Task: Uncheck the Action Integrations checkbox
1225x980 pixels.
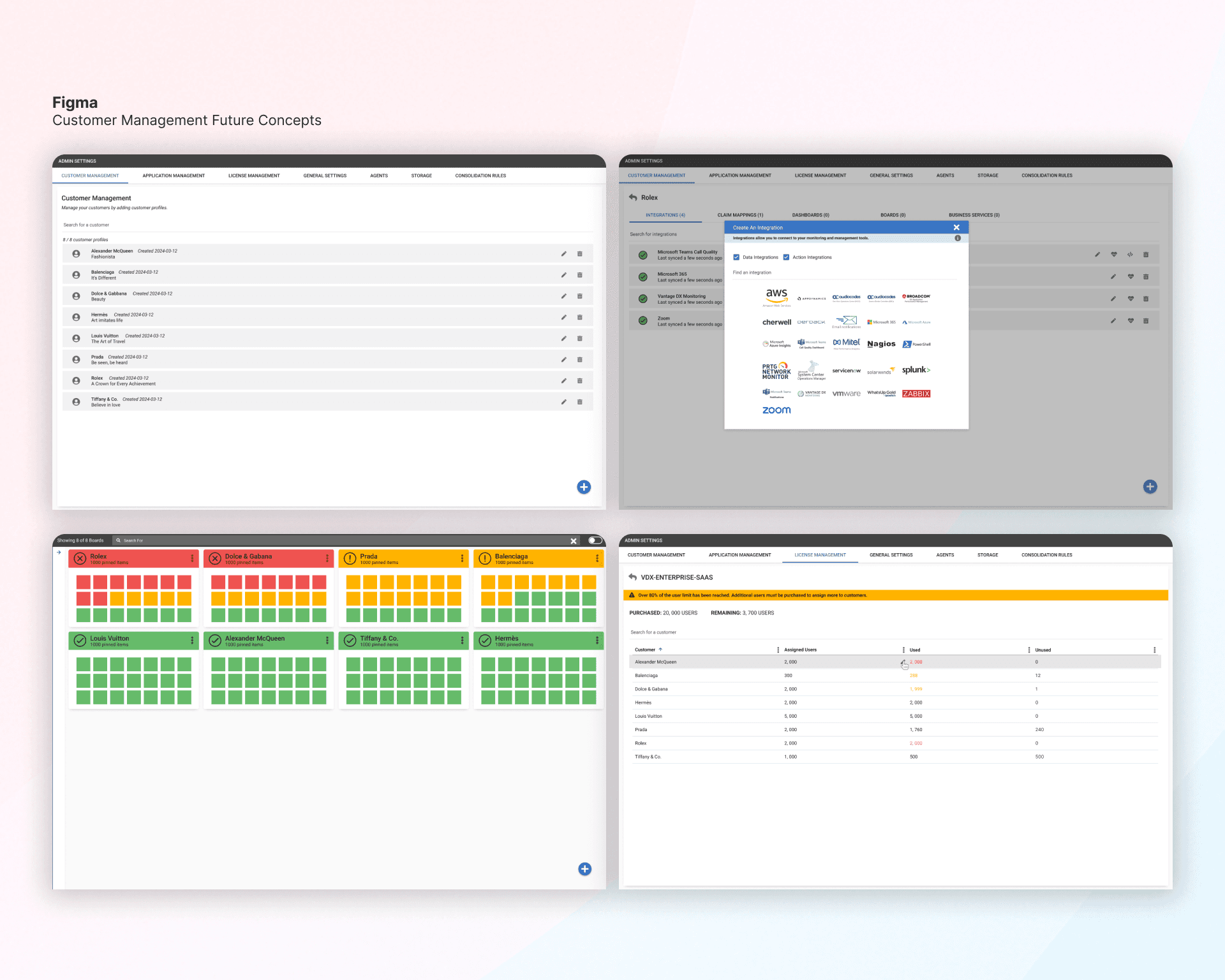Action: [x=786, y=257]
